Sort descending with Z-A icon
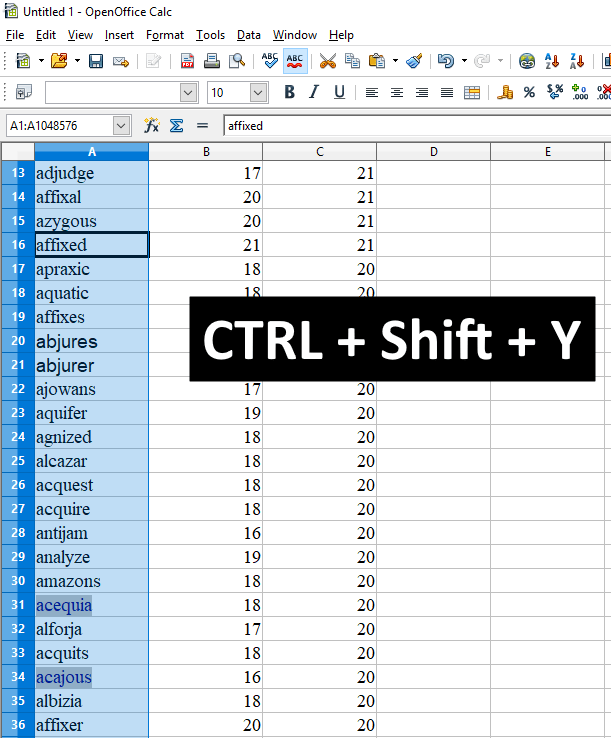The image size is (611, 738). (577, 61)
